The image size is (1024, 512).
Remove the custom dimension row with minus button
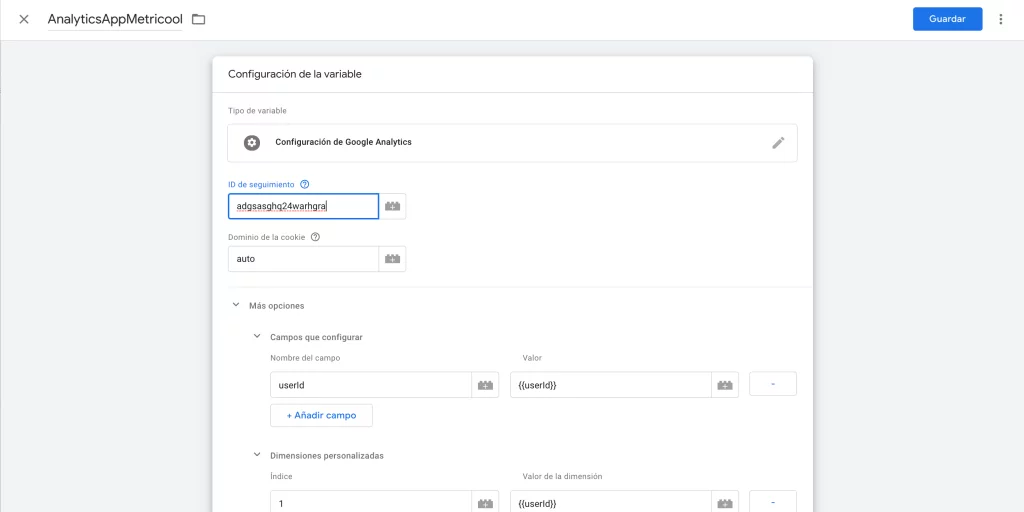pos(773,502)
